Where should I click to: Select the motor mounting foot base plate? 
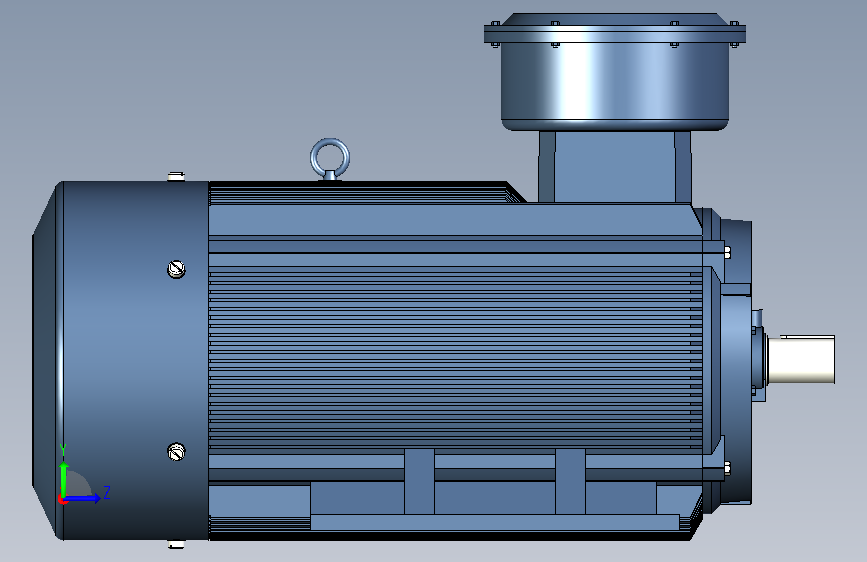[x=495, y=522]
